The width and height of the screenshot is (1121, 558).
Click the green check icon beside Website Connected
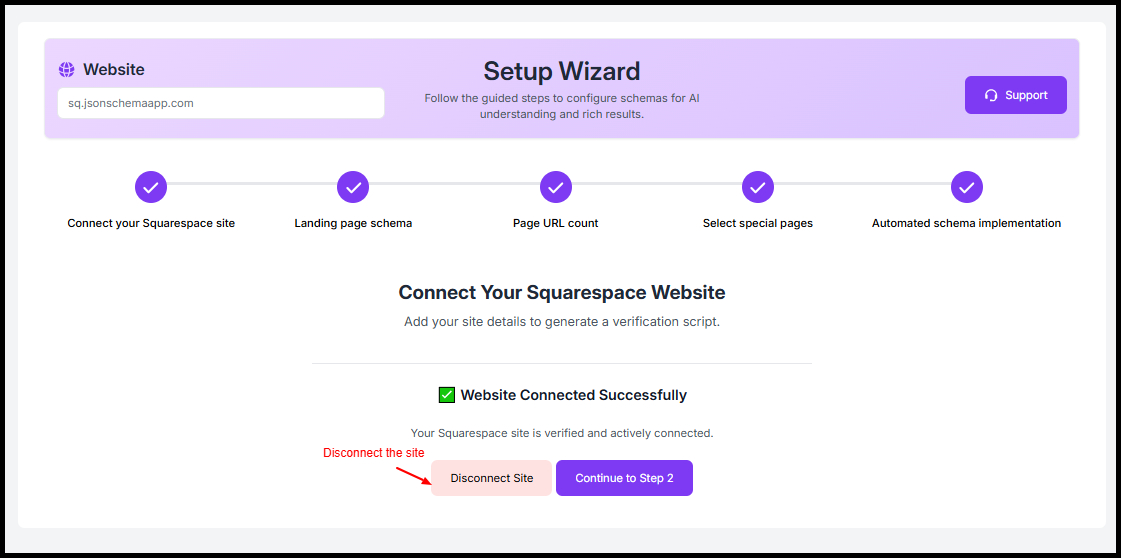tap(447, 395)
